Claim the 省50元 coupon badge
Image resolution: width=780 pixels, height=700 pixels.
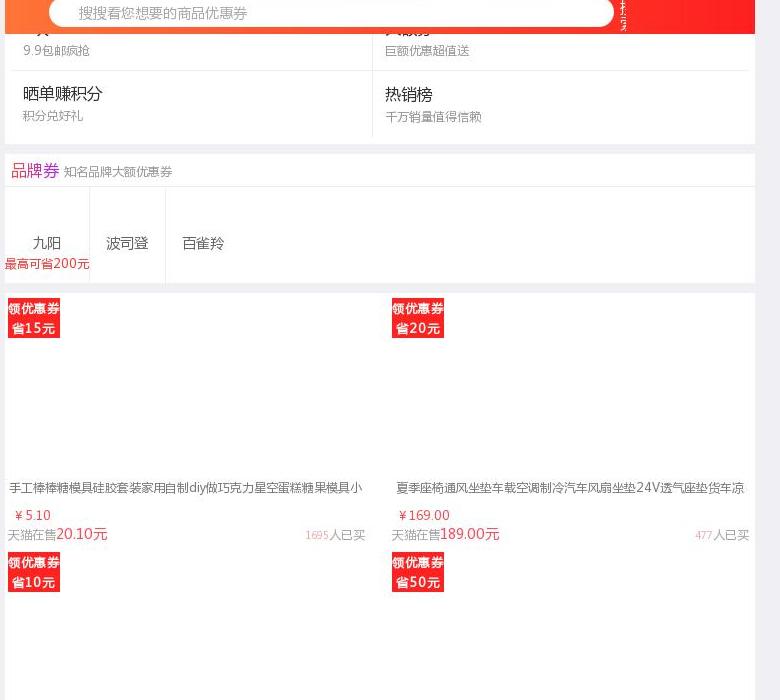click(418, 572)
